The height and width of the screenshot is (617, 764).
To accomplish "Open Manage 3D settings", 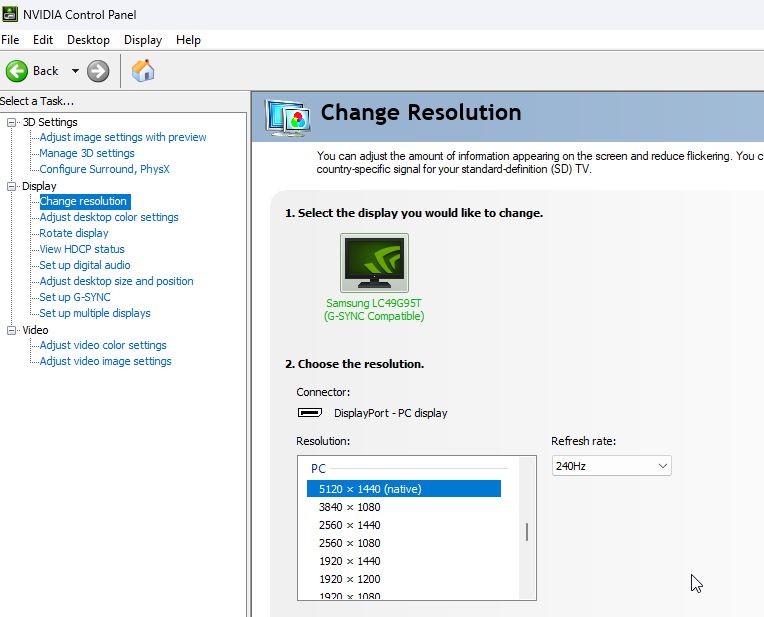I will [x=87, y=154].
